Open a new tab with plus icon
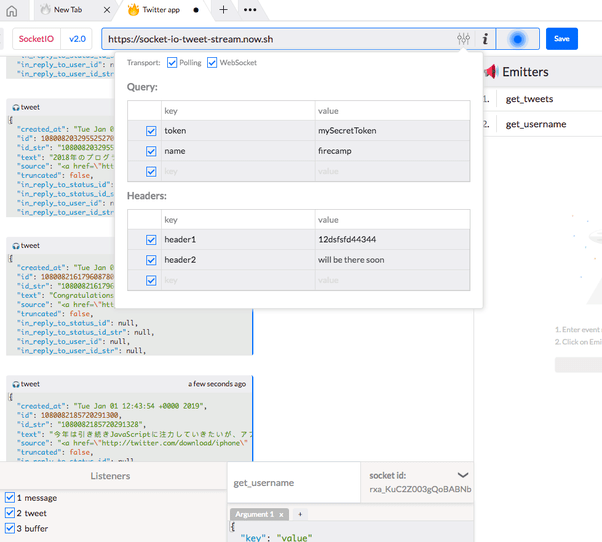The width and height of the screenshot is (602, 542). coord(223,10)
